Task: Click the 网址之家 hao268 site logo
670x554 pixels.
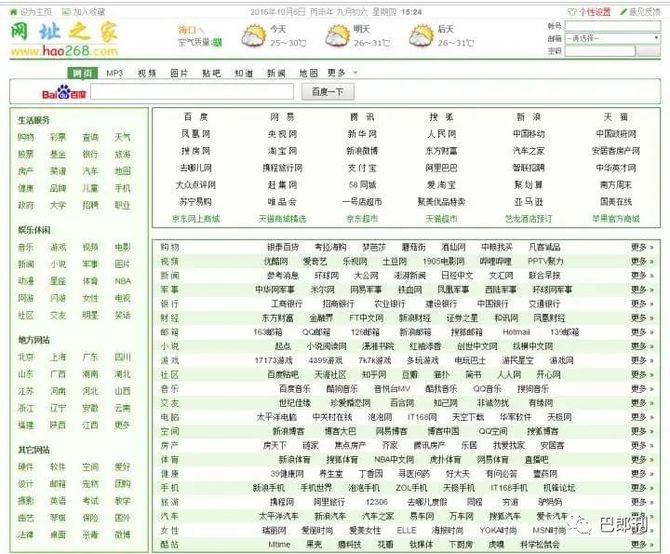Action: click(x=64, y=39)
